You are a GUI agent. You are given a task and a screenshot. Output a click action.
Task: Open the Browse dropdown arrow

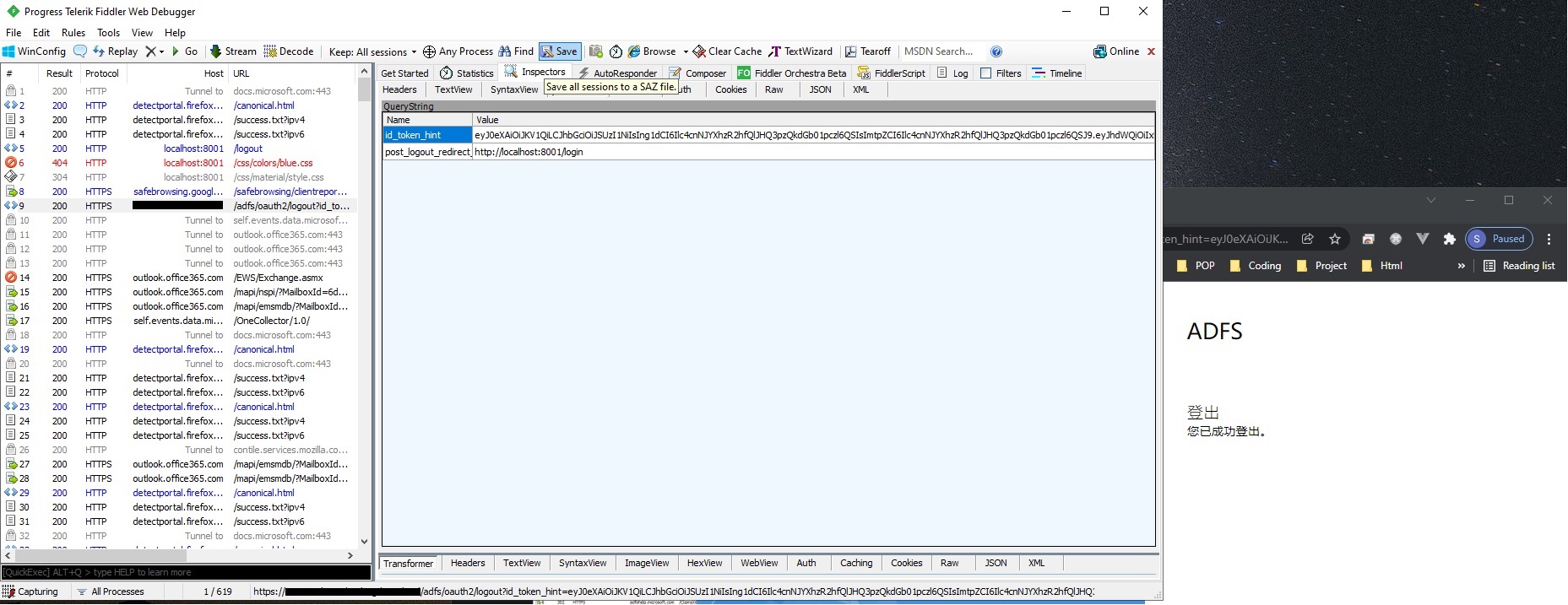click(x=685, y=51)
